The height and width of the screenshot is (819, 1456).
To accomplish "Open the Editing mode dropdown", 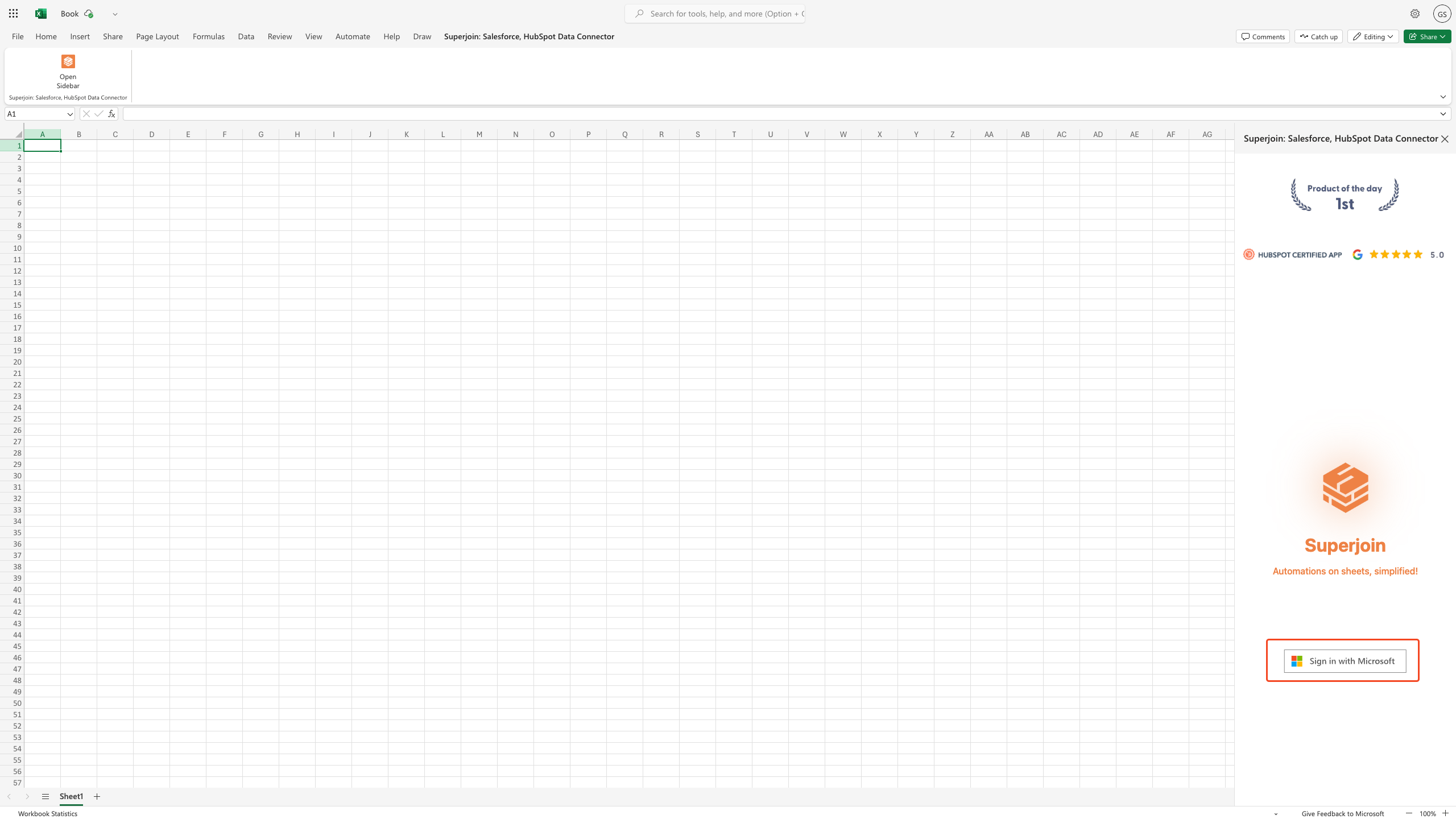I will click(1373, 36).
